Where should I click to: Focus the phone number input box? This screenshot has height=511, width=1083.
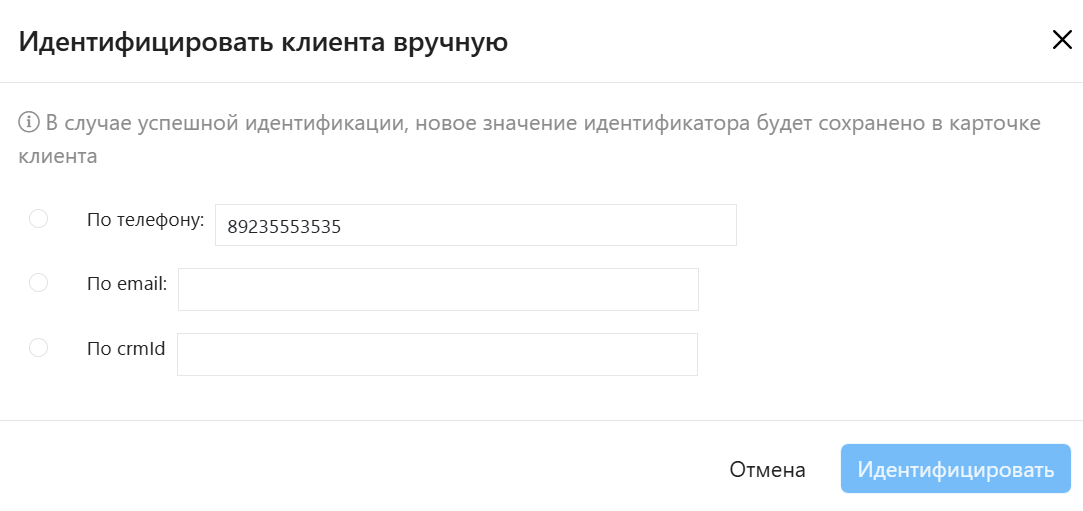(476, 225)
